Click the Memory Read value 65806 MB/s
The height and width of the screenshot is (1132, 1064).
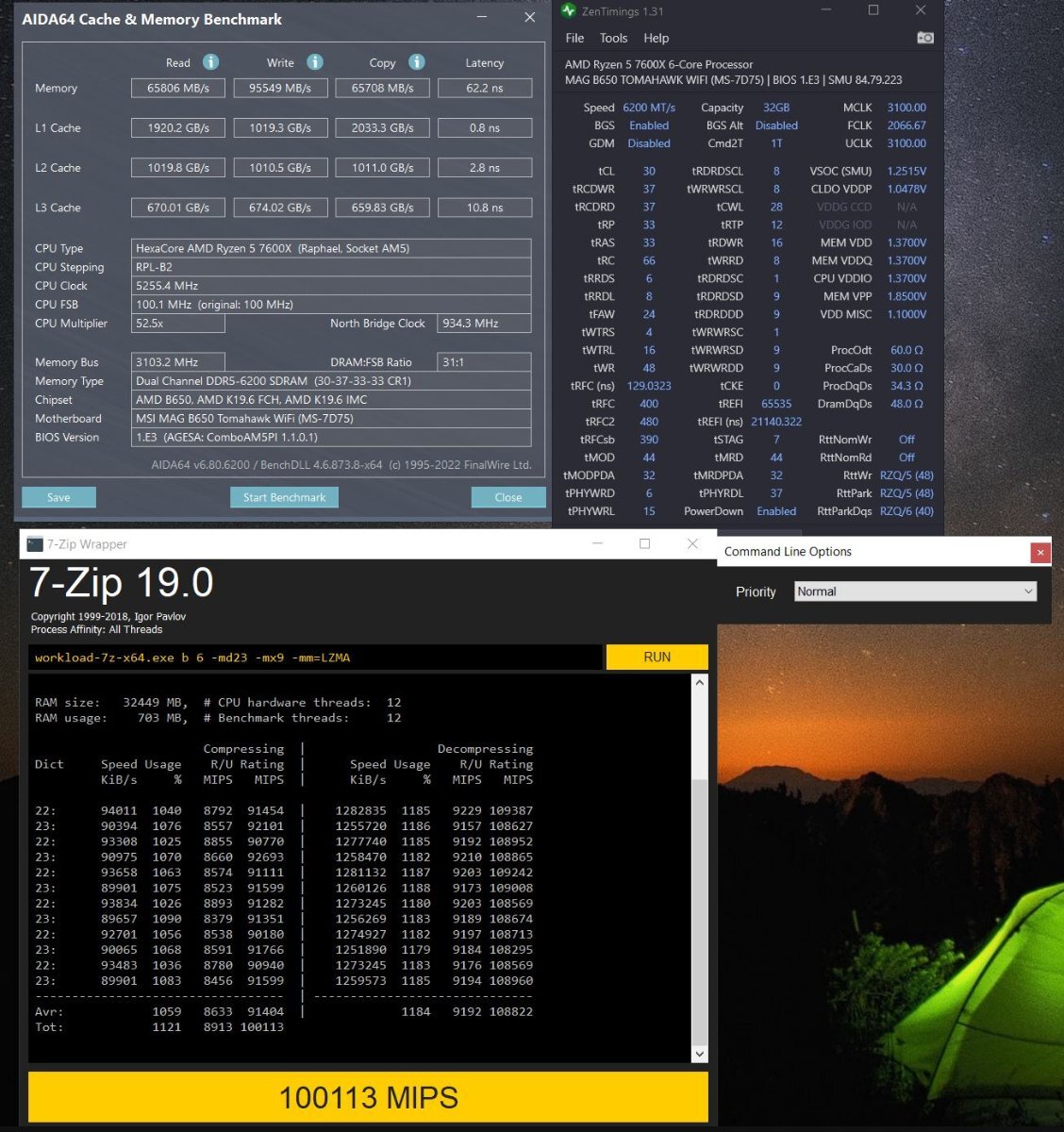[x=178, y=88]
